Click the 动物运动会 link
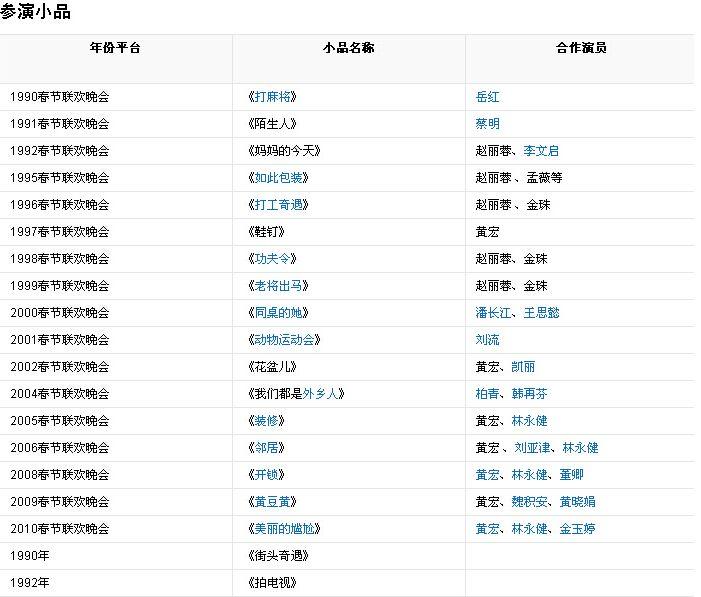The image size is (701, 597). [283, 340]
